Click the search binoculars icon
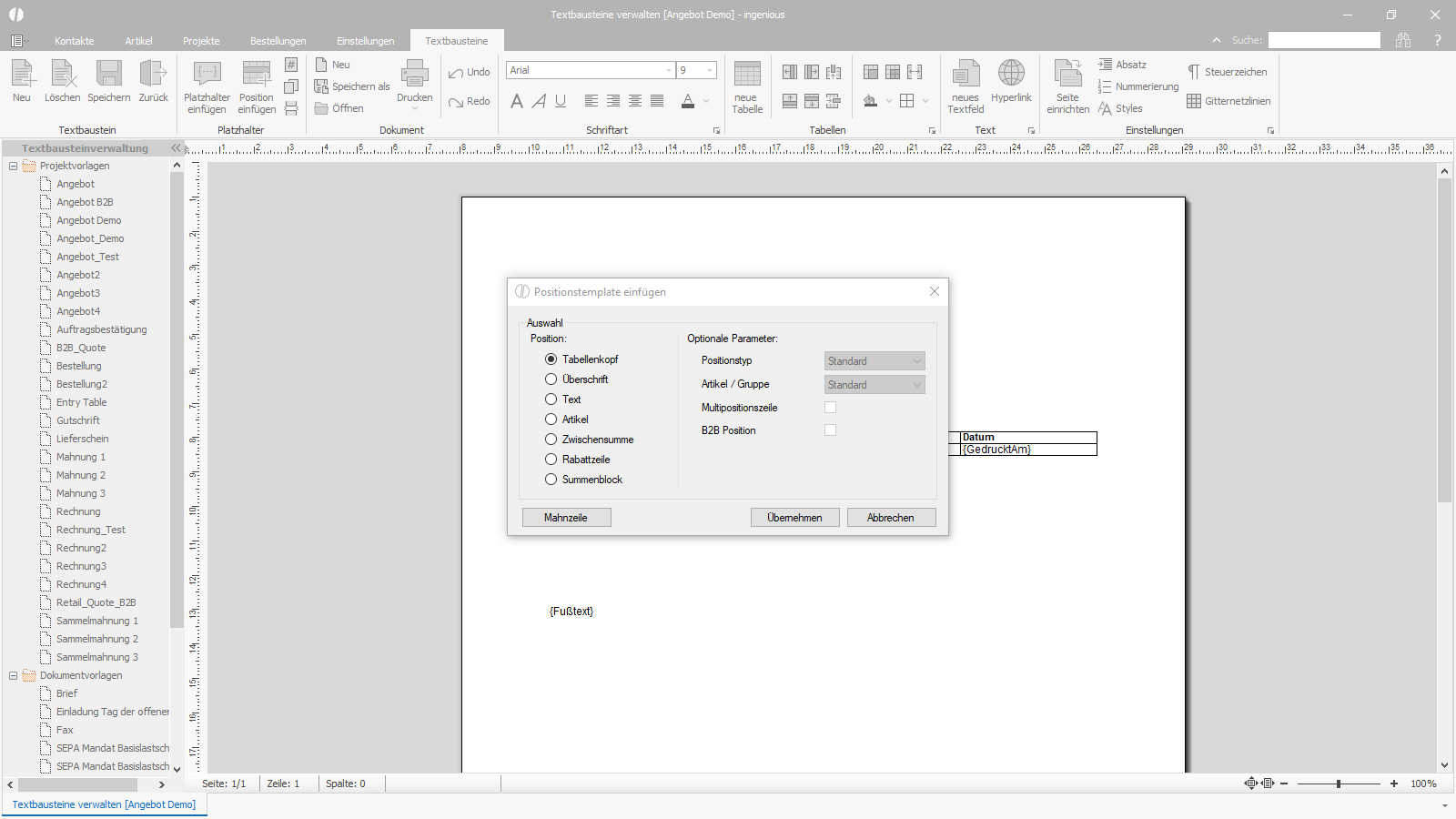The height and width of the screenshot is (819, 1456). click(x=1403, y=40)
